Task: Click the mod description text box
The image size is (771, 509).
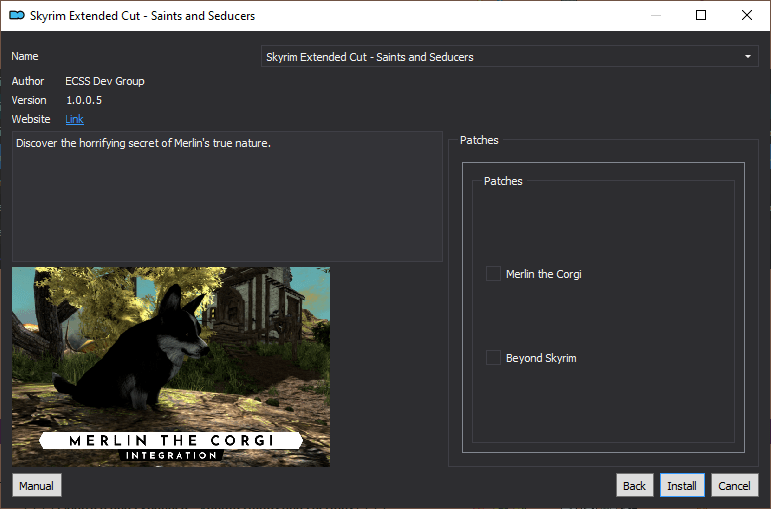Action: pyautogui.click(x=227, y=196)
